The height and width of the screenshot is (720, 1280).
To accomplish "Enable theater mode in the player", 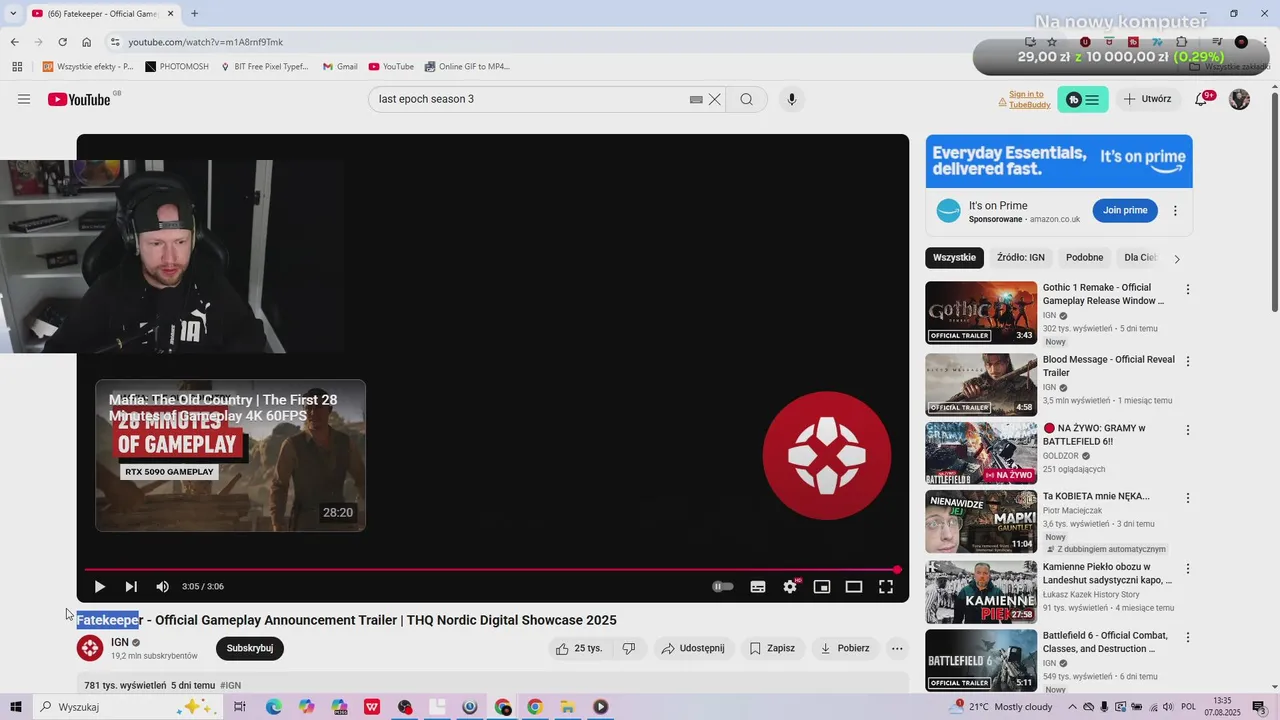I will coord(854,587).
